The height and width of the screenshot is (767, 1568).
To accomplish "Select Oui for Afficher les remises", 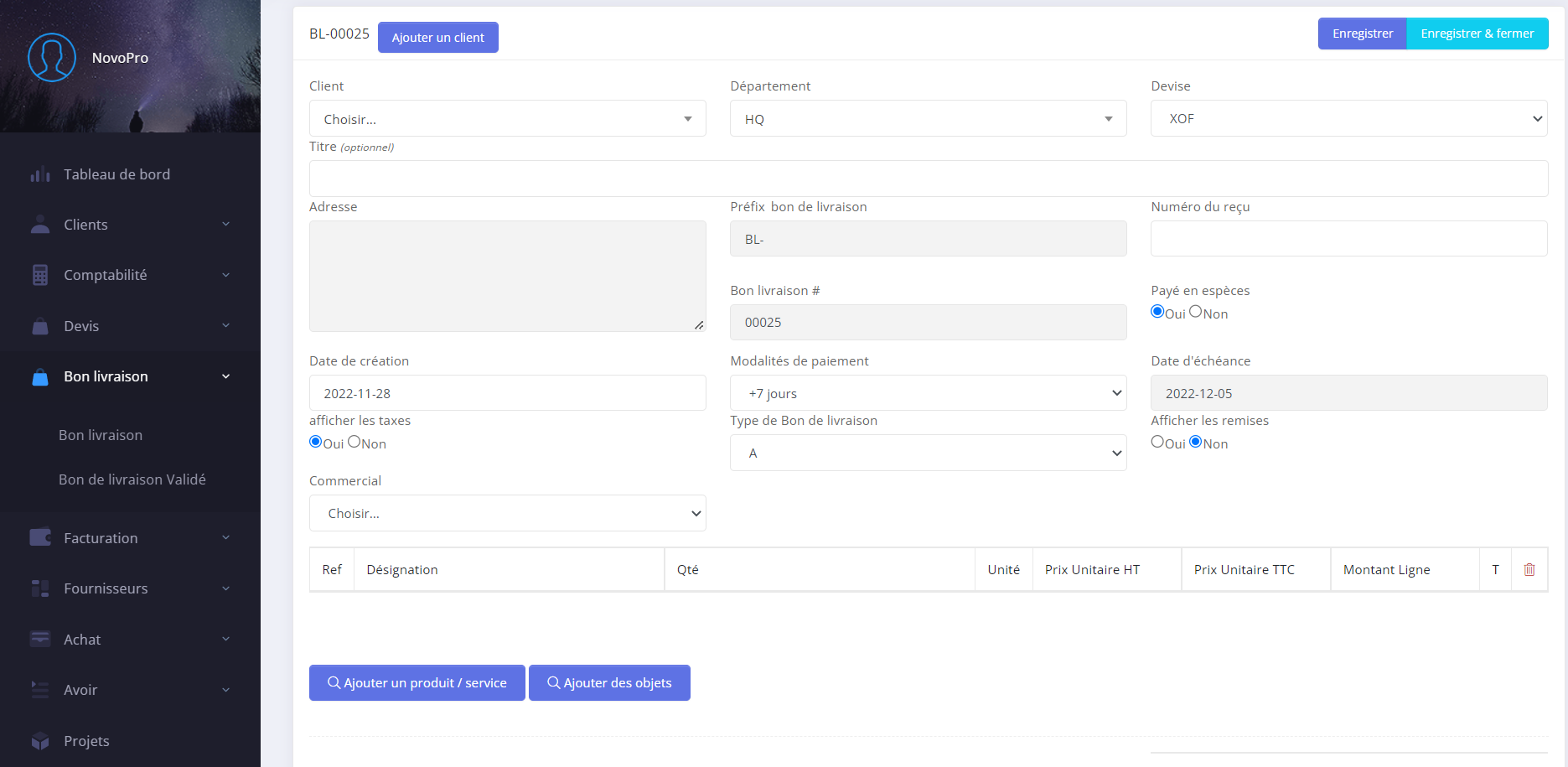I will coord(1157,442).
